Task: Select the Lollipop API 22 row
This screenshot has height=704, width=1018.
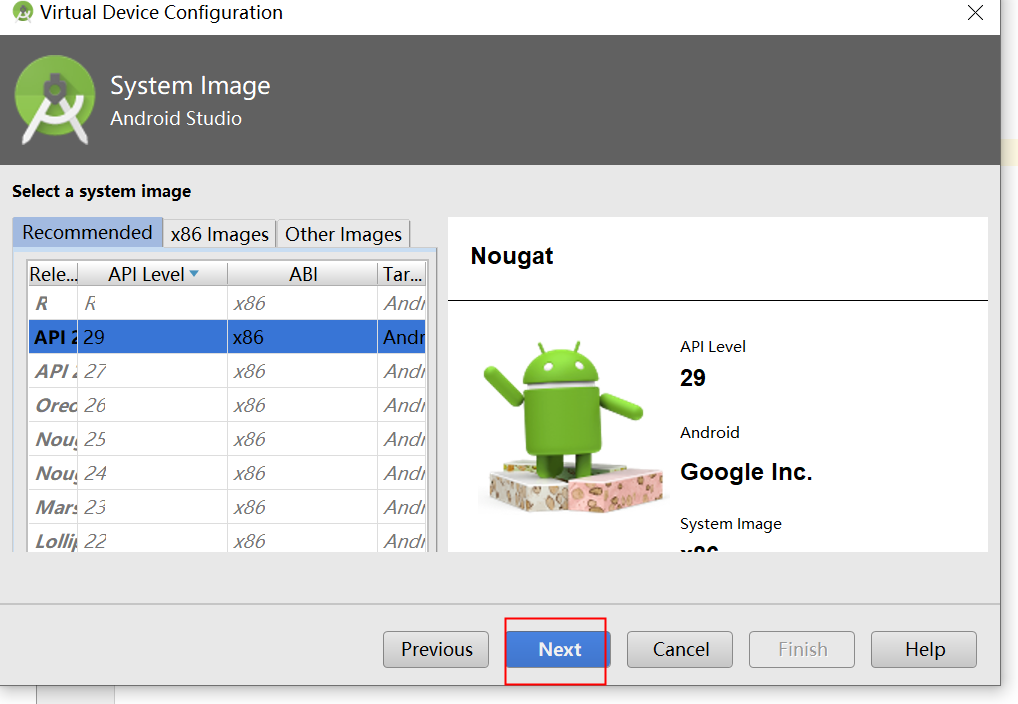Action: click(227, 539)
